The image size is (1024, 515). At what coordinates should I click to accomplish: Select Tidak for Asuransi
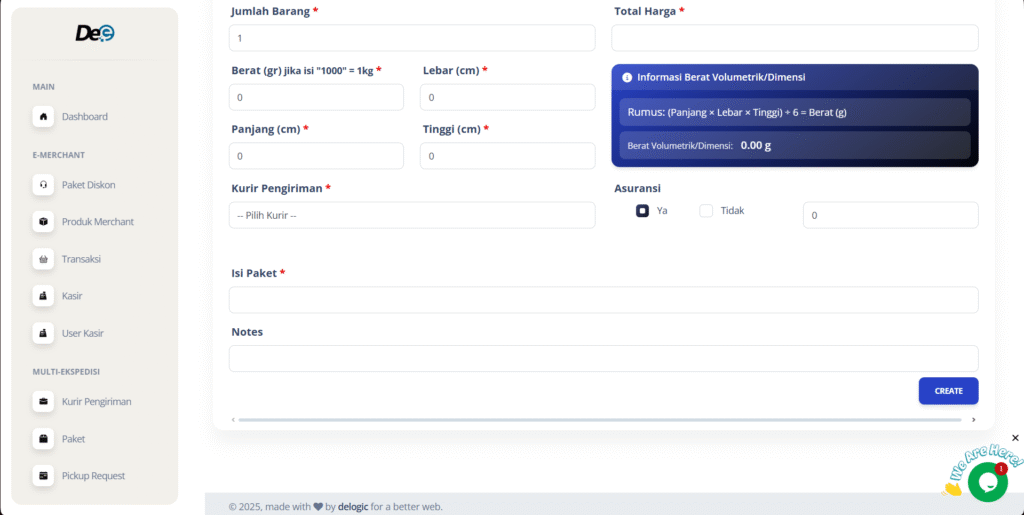(x=706, y=211)
